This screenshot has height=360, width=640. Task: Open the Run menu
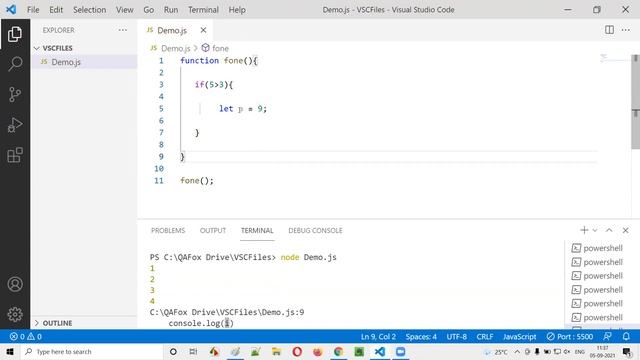point(171,9)
